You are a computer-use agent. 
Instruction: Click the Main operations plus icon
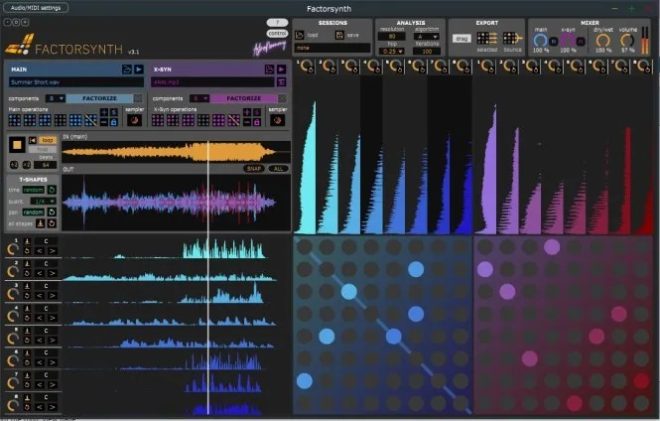coord(104,112)
